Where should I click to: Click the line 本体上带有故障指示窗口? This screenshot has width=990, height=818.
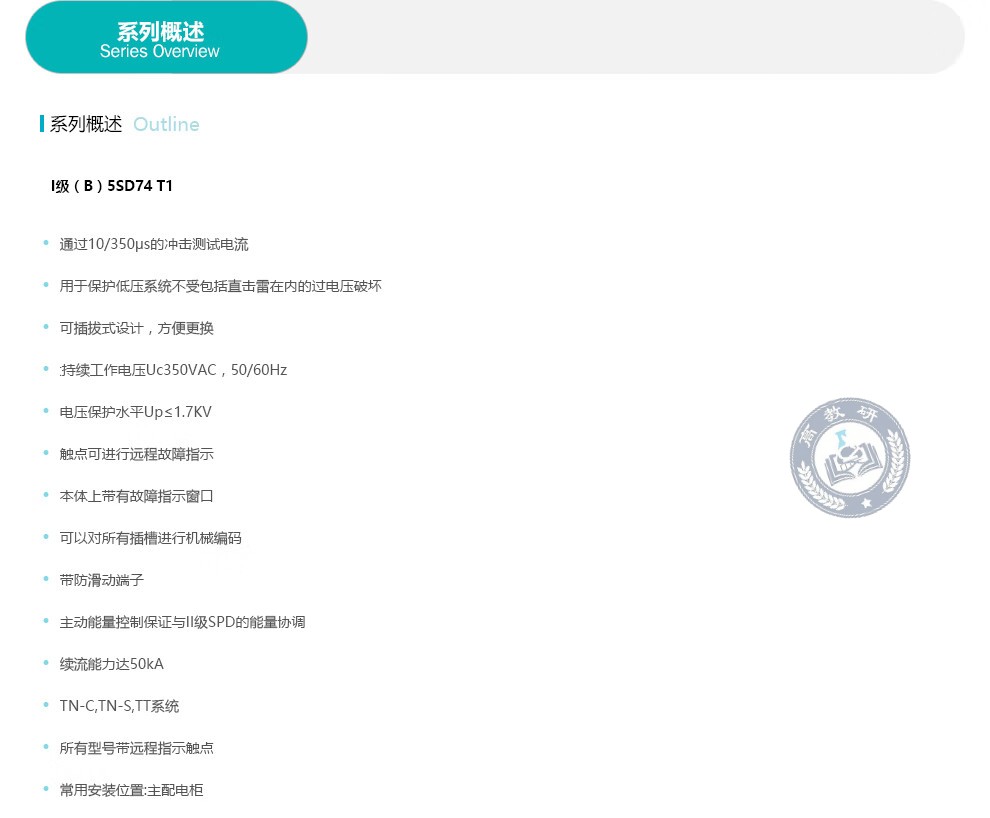(136, 496)
